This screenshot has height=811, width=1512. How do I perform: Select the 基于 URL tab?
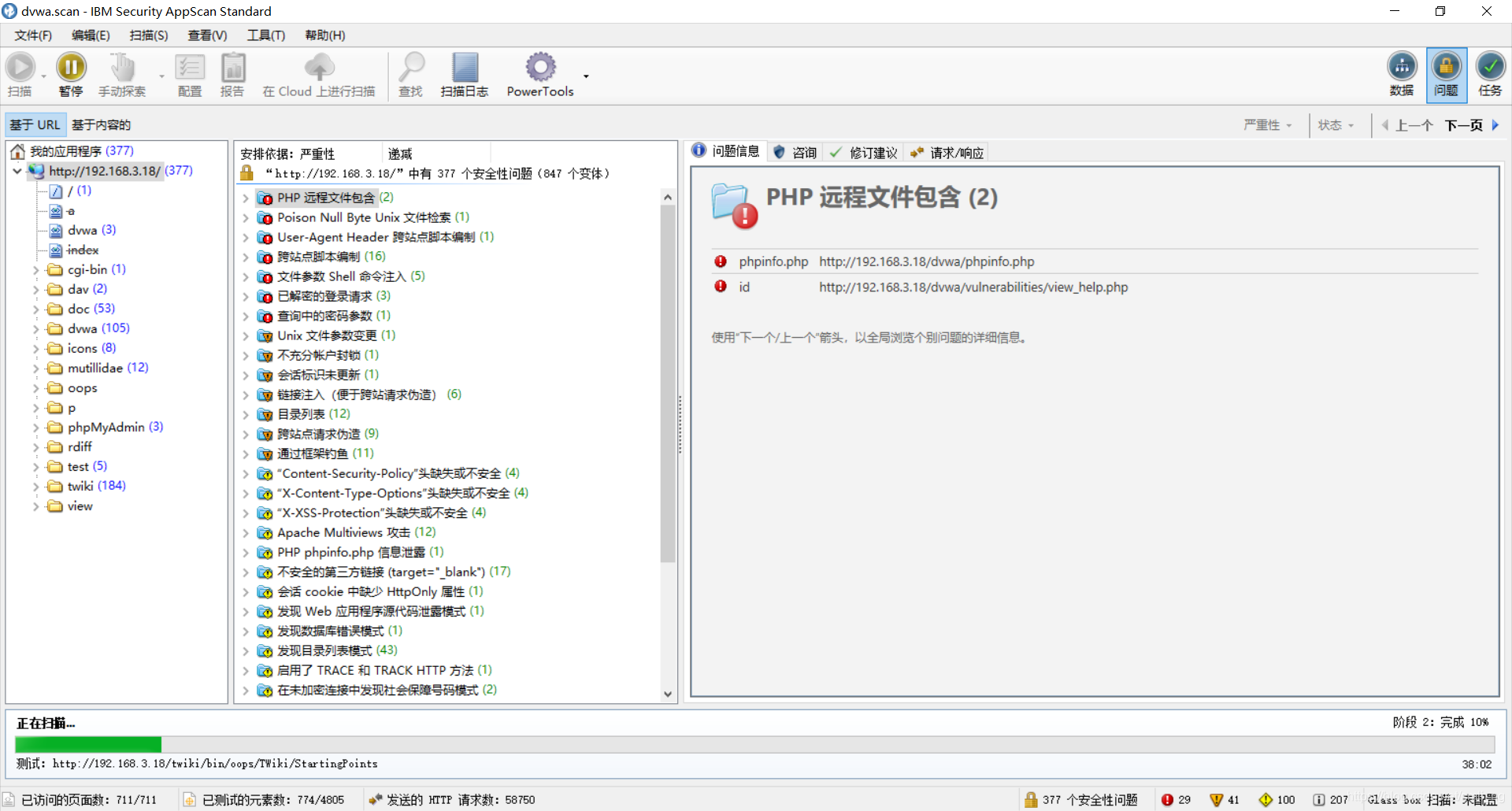pyautogui.click(x=35, y=125)
